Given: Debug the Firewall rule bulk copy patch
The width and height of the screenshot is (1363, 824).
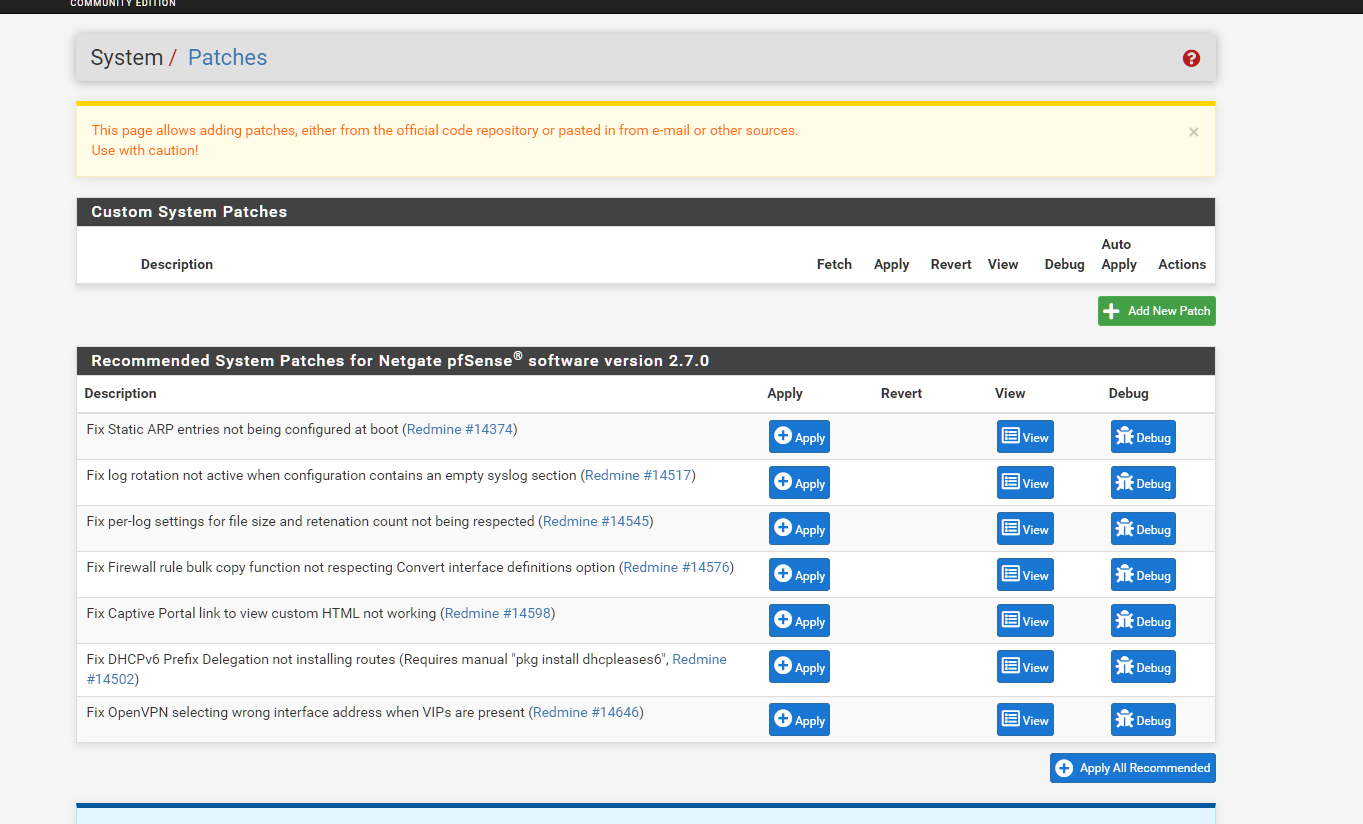Looking at the screenshot, I should pyautogui.click(x=1143, y=575).
